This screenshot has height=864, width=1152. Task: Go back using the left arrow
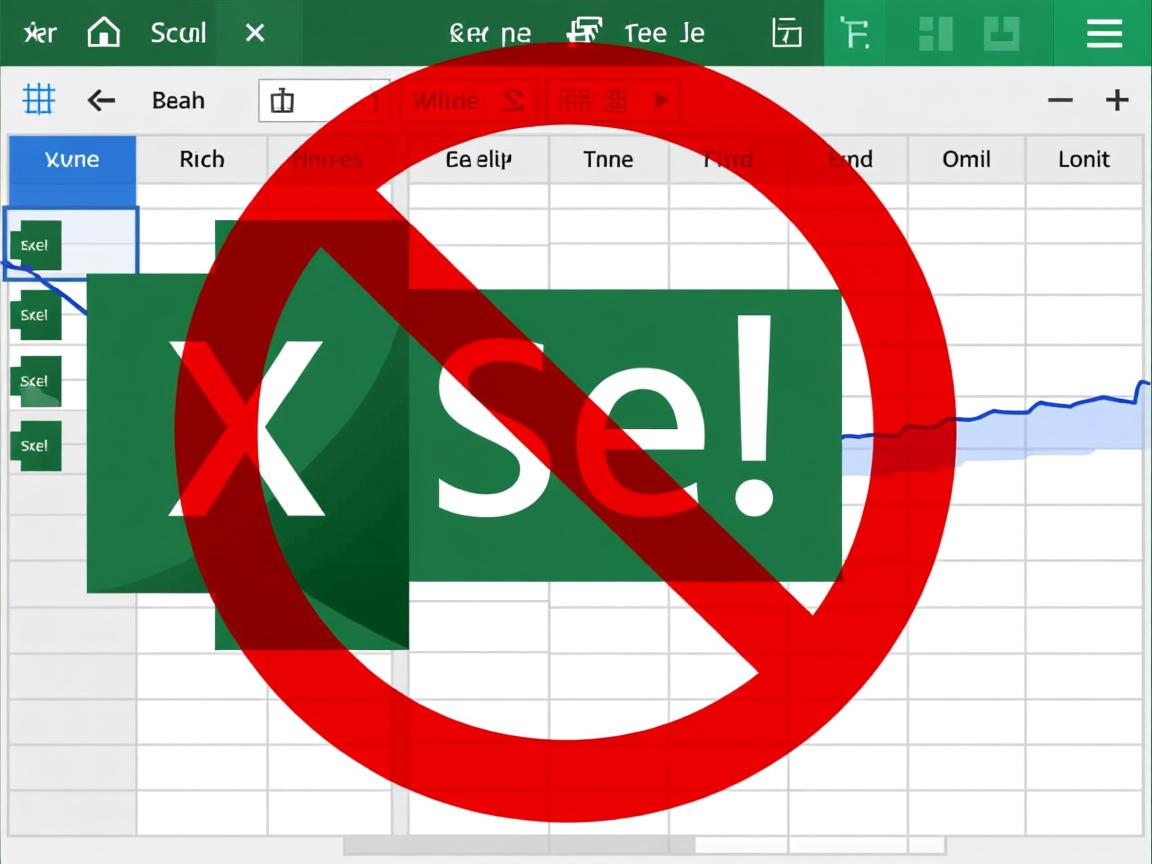101,100
